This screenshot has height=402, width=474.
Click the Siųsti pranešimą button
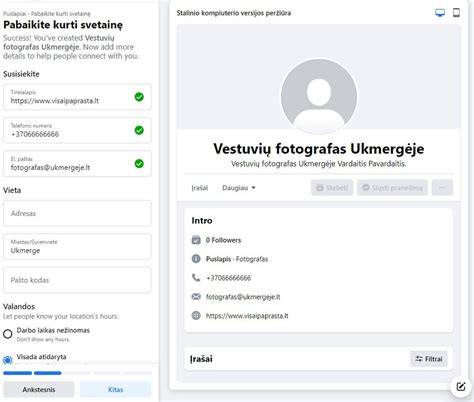click(392, 188)
